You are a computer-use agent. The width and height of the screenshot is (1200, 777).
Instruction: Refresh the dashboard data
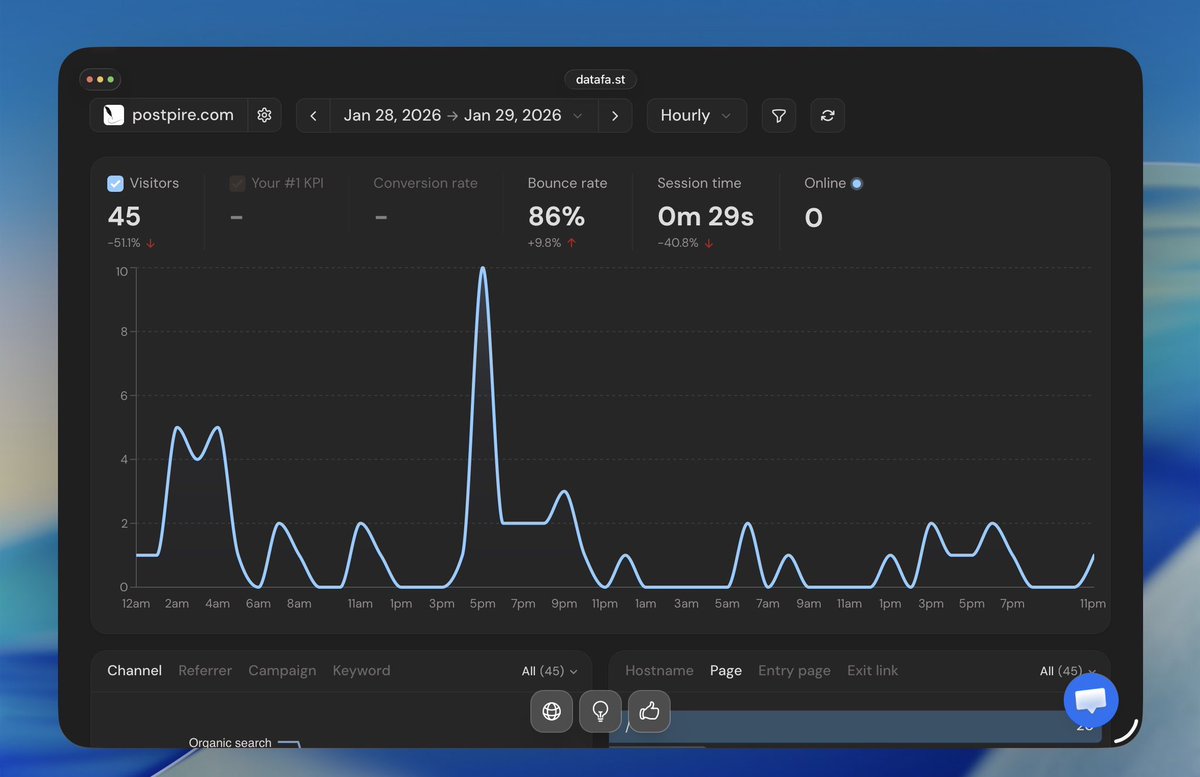(827, 115)
